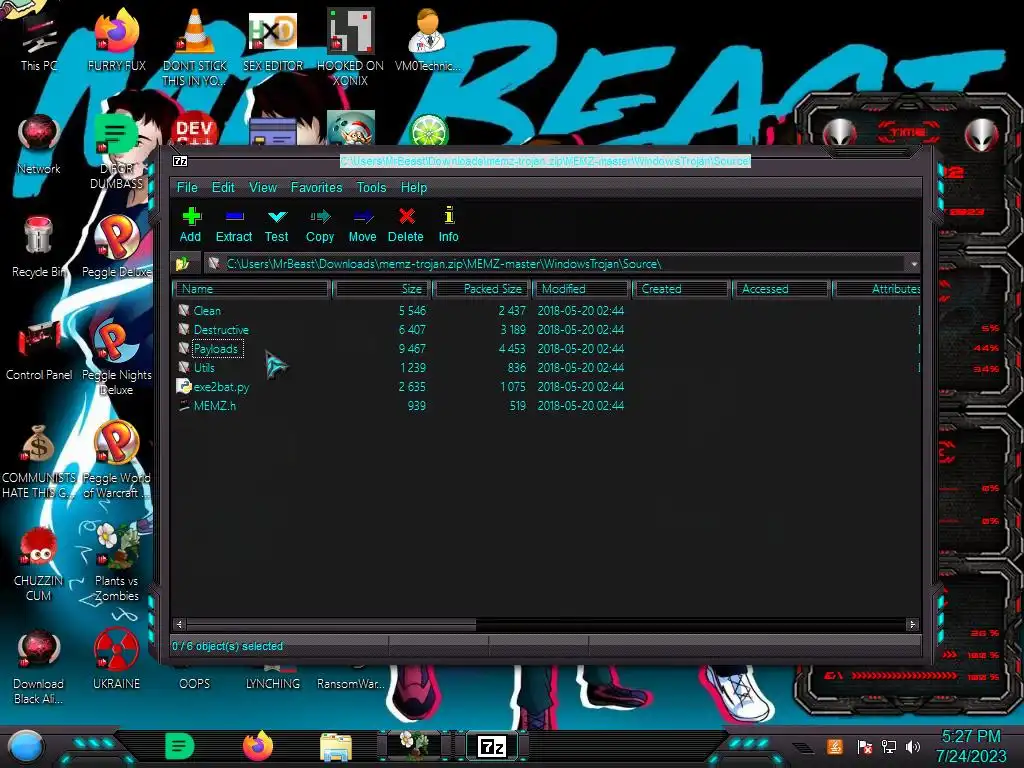This screenshot has height=768, width=1024.
Task: Sort the list by Name column
Action: pos(251,289)
